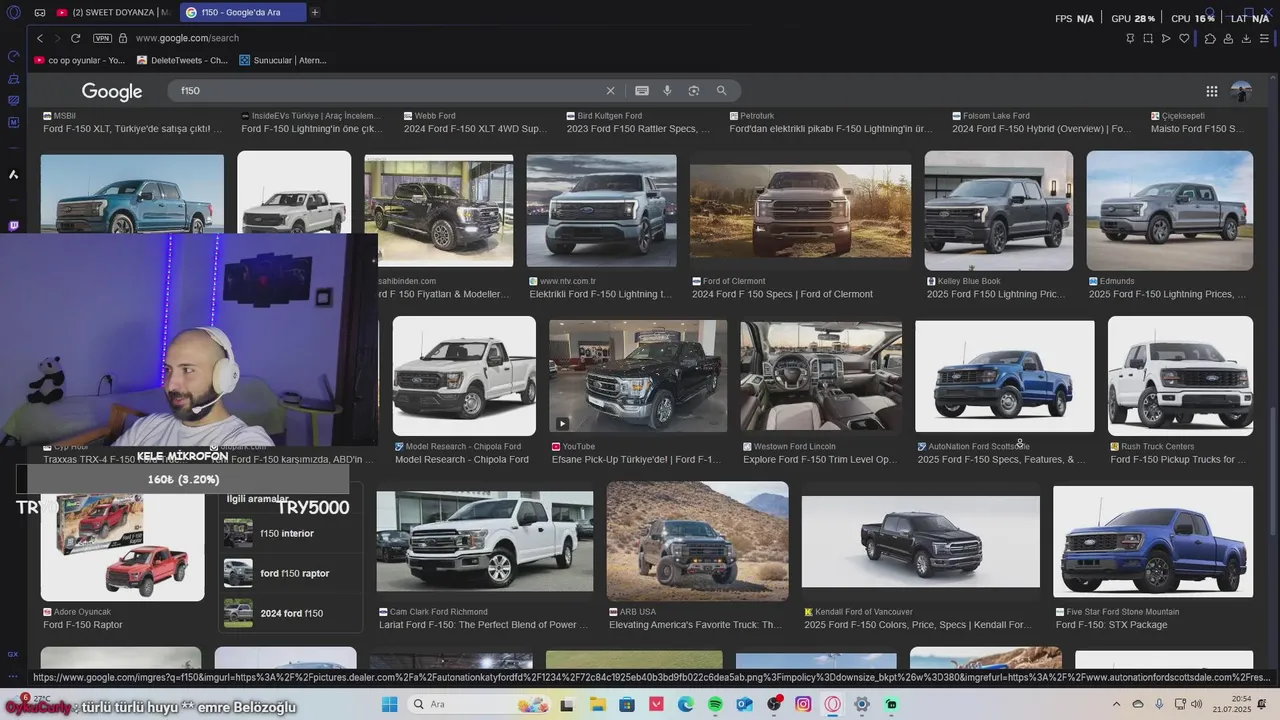The width and height of the screenshot is (1280, 720).
Task: Open GX Control speedometer in sidebar
Action: [13, 56]
